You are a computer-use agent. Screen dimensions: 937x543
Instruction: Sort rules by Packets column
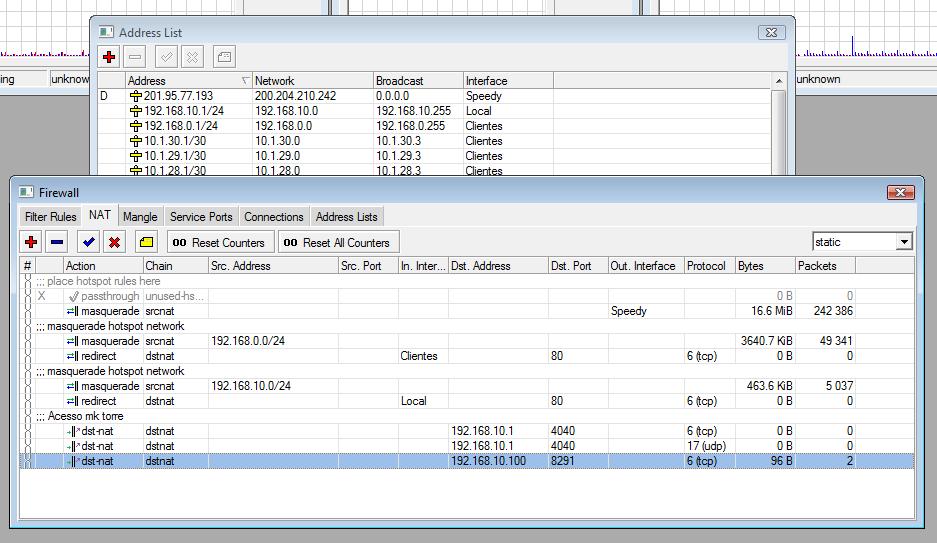point(825,266)
